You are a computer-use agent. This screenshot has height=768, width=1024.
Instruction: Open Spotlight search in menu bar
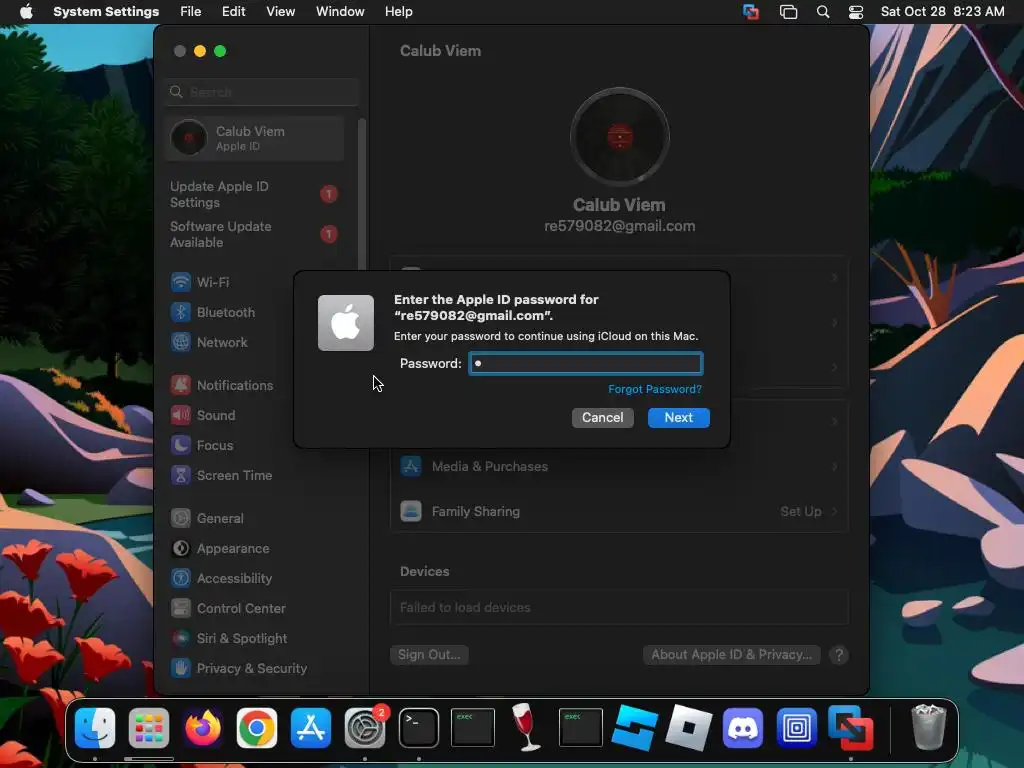point(823,12)
